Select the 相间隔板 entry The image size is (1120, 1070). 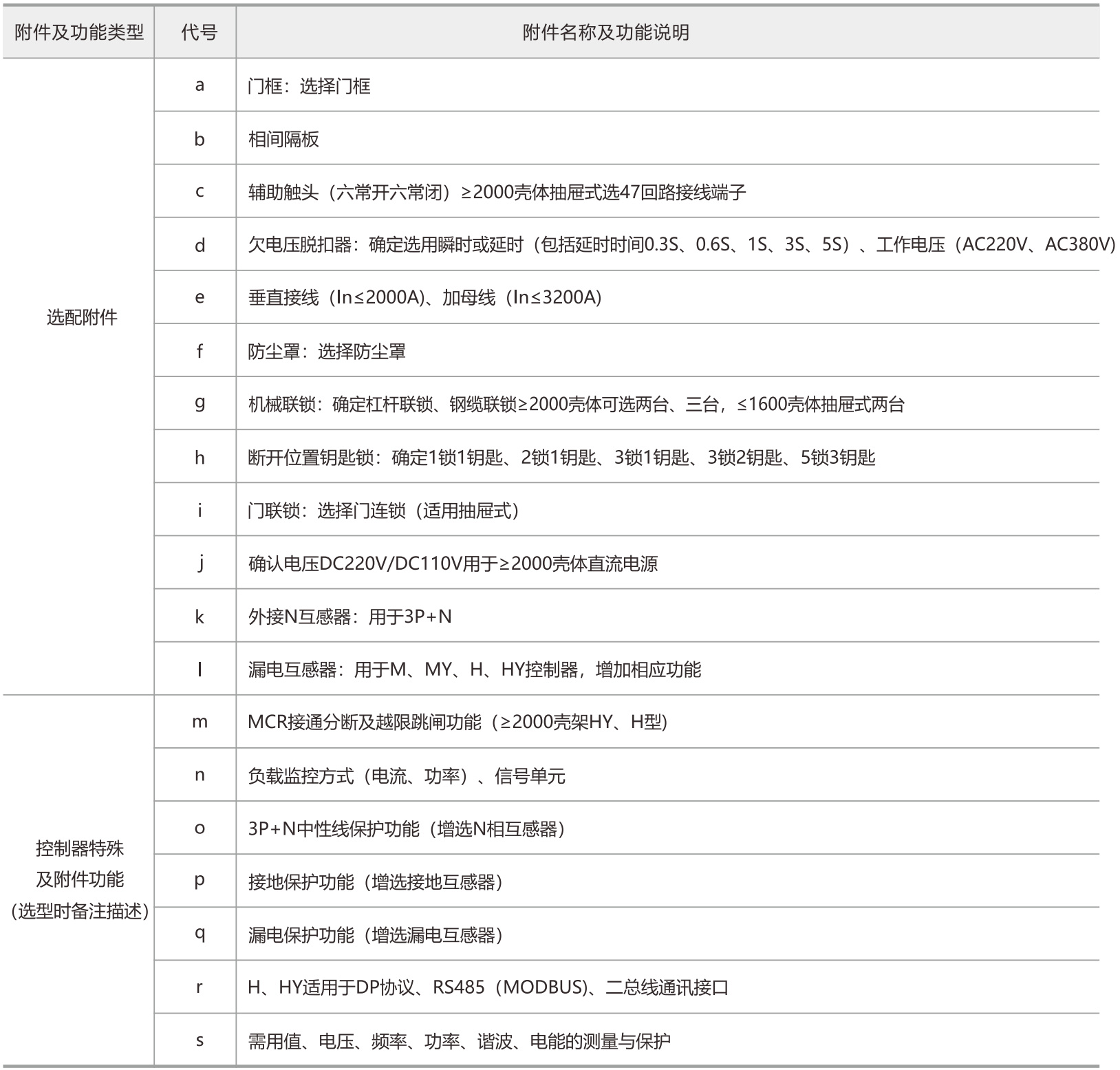283,139
